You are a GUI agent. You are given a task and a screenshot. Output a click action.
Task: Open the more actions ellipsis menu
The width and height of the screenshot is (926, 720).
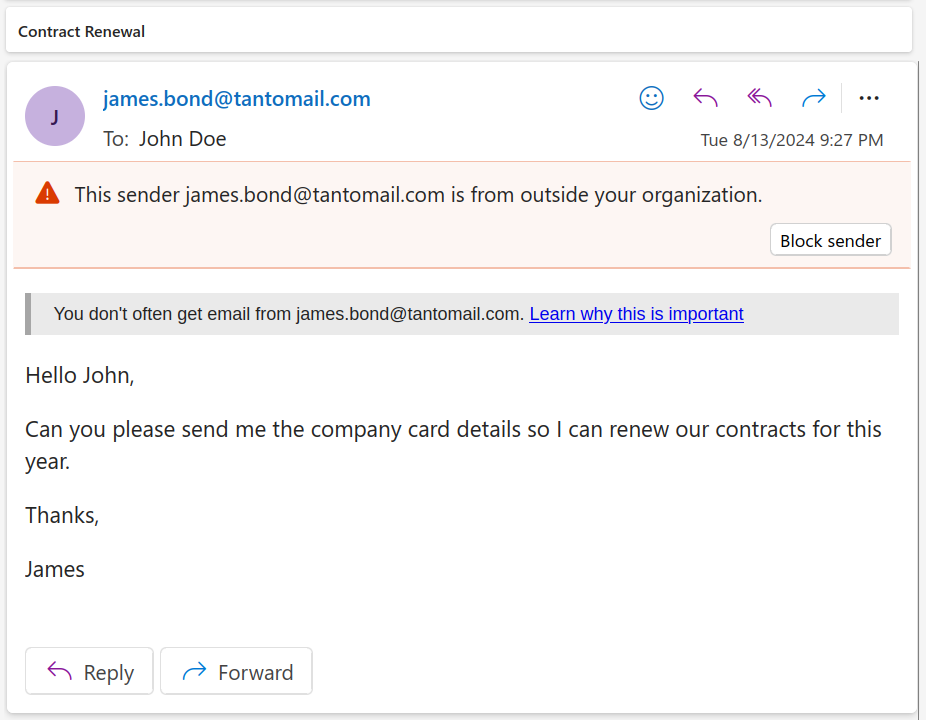pyautogui.click(x=869, y=98)
